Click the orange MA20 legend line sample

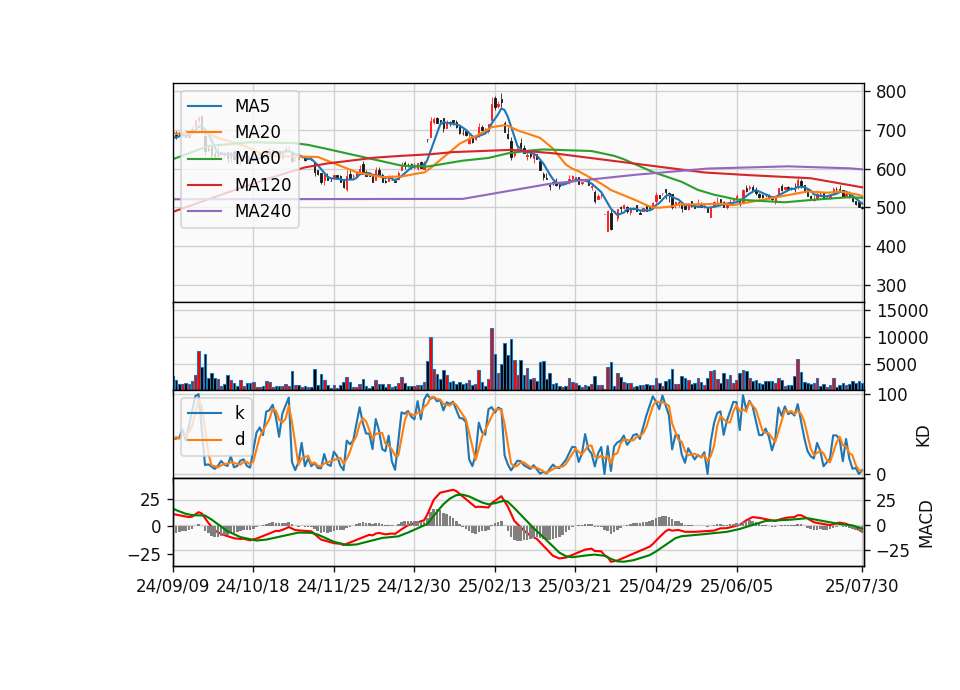click(x=204, y=132)
